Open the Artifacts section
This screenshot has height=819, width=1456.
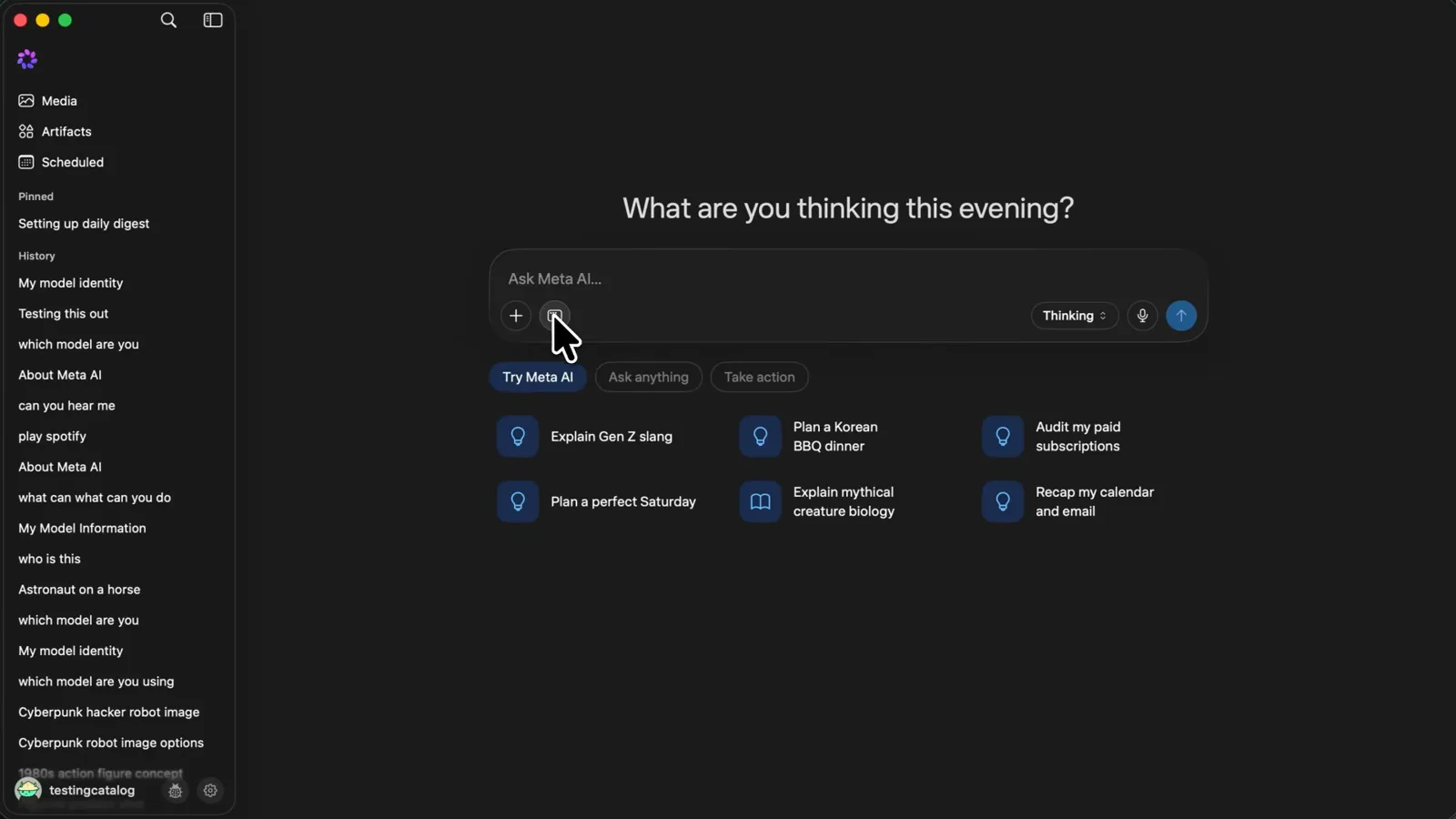[x=66, y=132]
